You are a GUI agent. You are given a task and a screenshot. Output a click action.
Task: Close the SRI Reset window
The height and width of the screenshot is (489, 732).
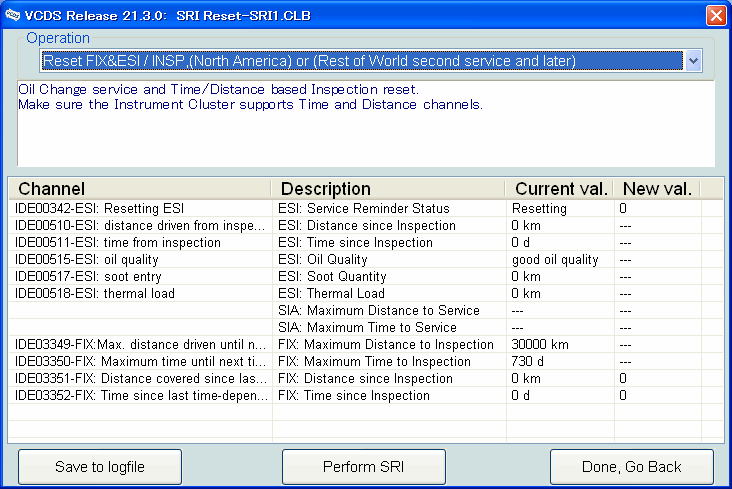[x=716, y=15]
